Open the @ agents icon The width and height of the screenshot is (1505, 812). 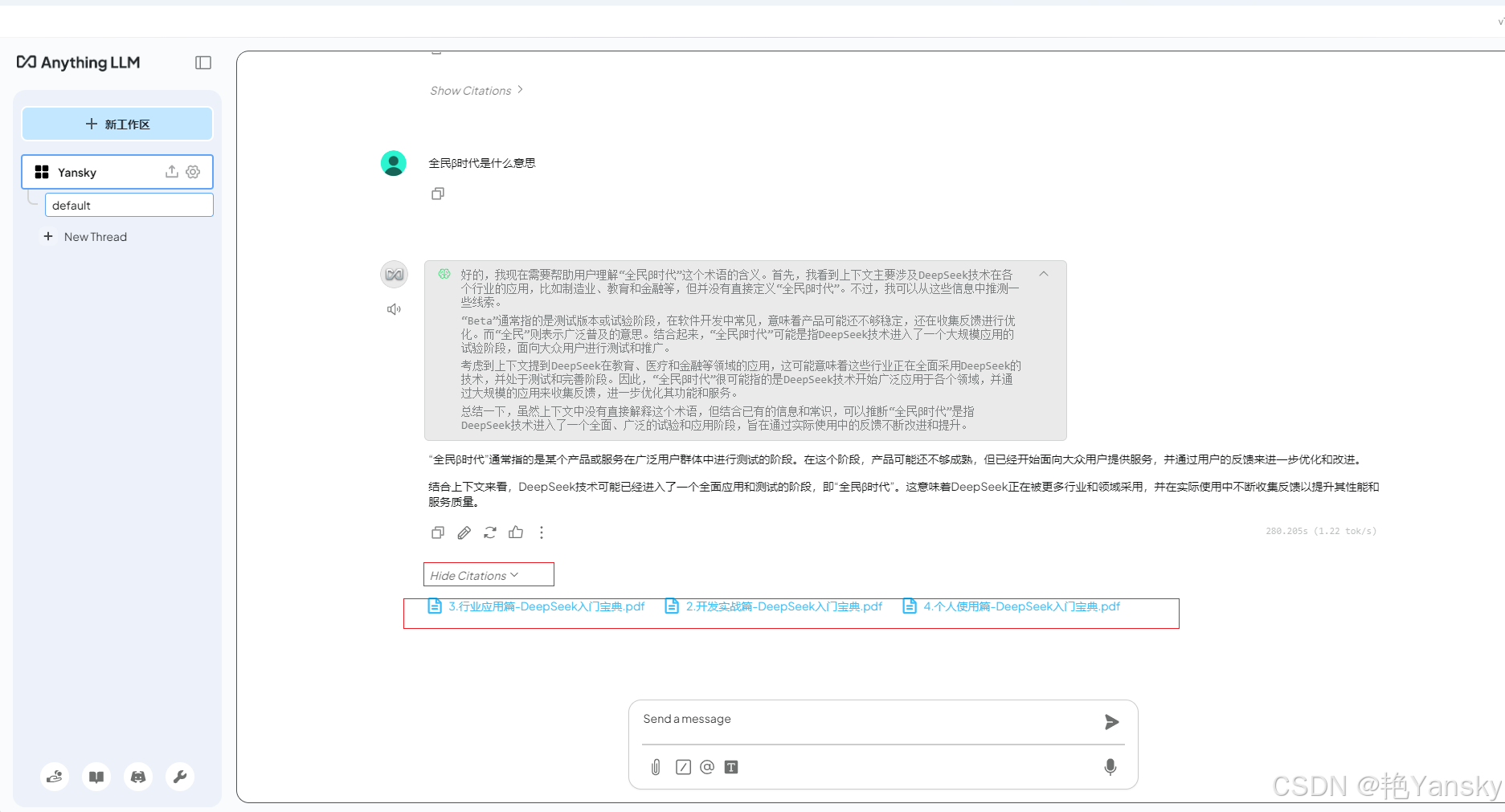707,767
